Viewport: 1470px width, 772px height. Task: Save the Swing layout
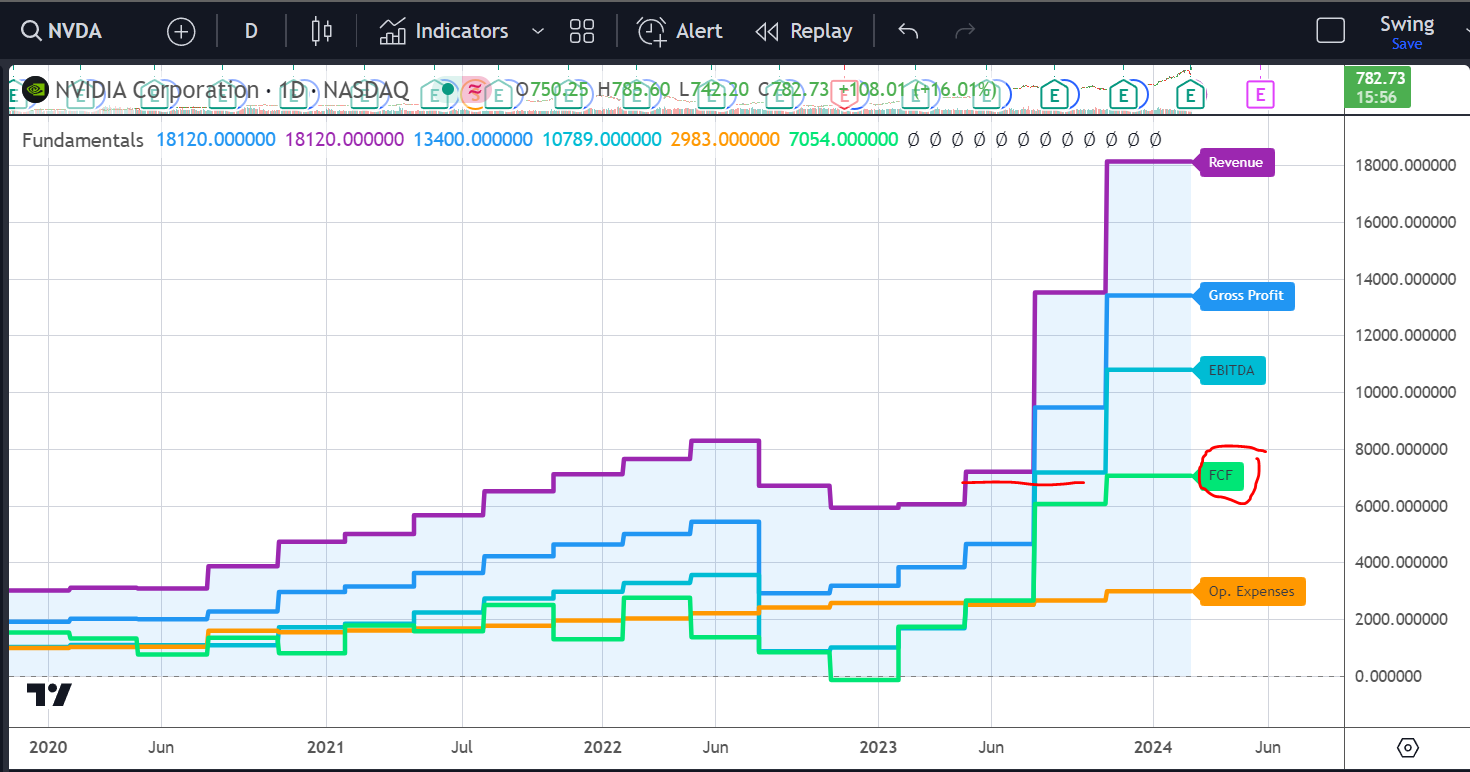(1407, 44)
